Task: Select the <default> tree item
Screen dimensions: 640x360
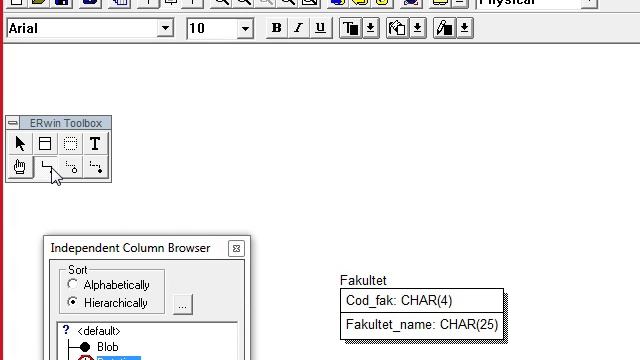Action: point(99,331)
